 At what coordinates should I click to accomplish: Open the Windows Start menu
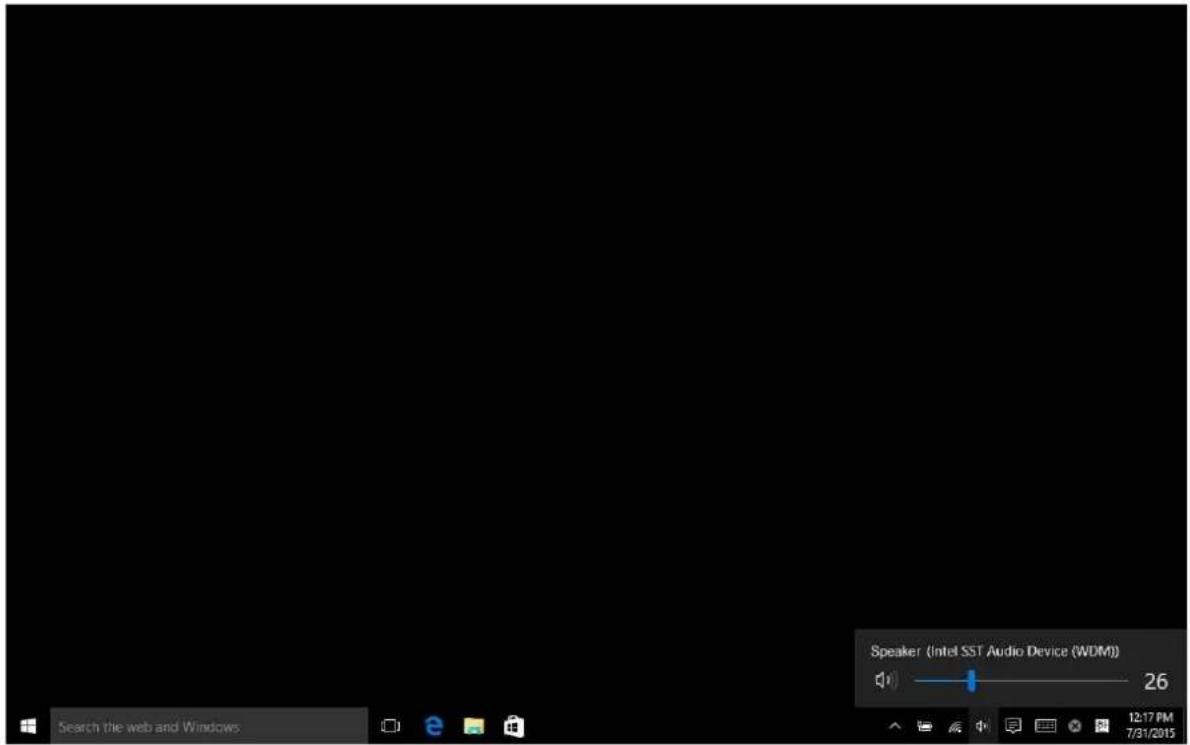coord(28,726)
